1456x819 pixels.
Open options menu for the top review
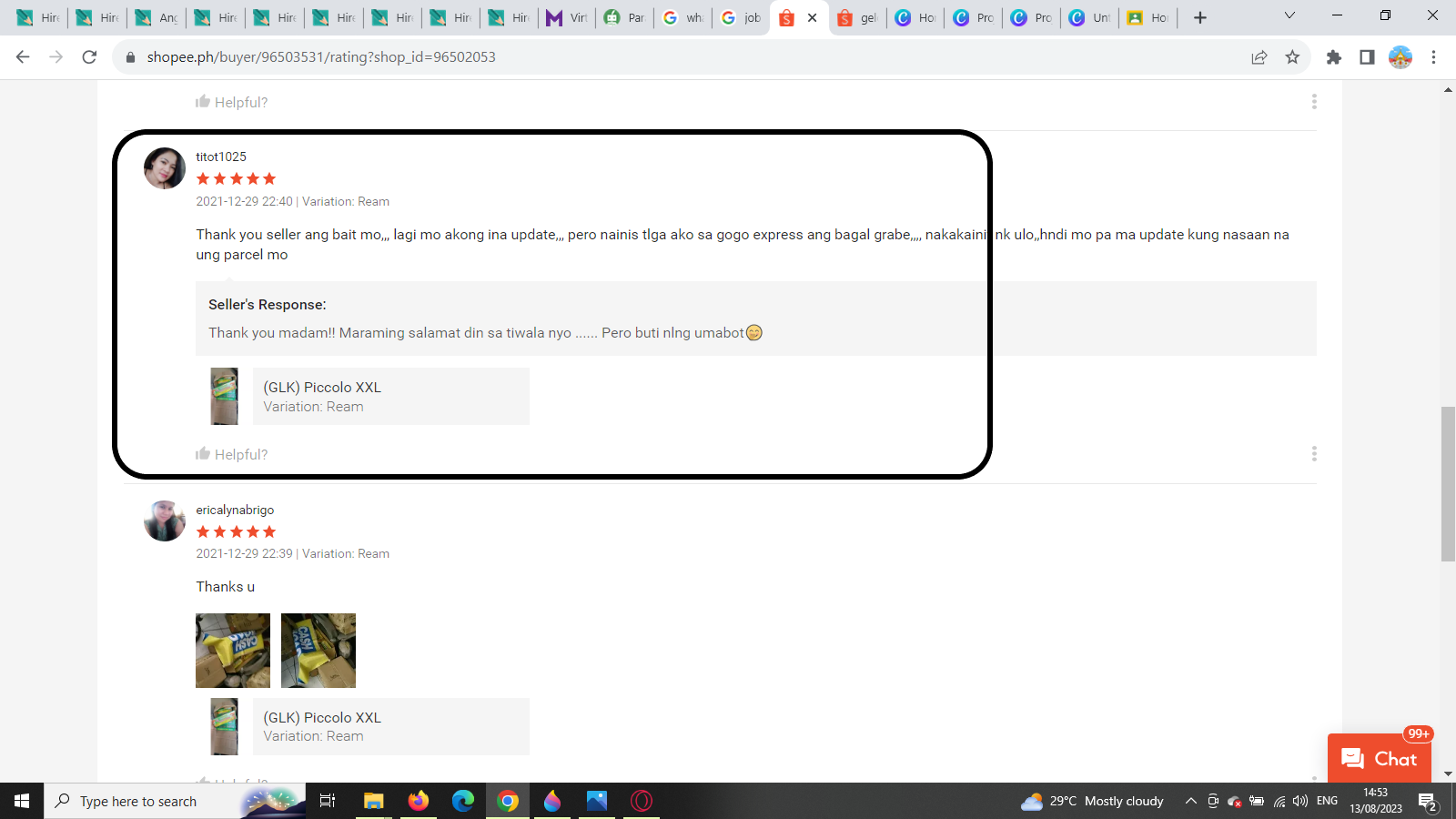tap(1314, 101)
